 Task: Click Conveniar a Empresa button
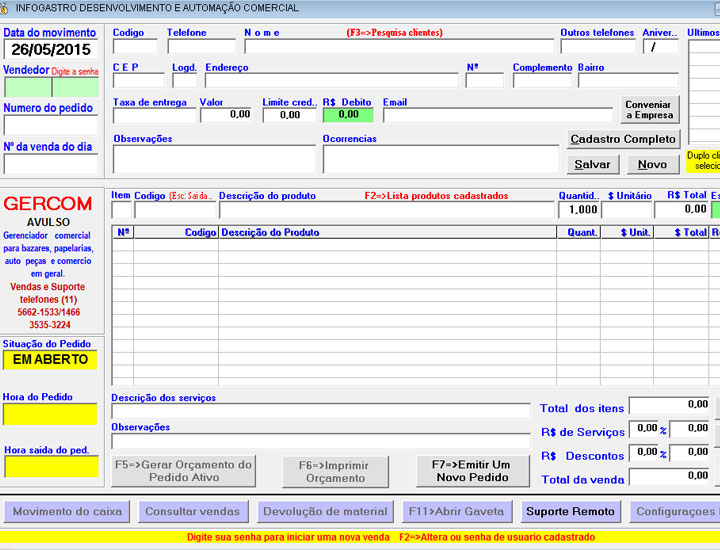tap(649, 110)
